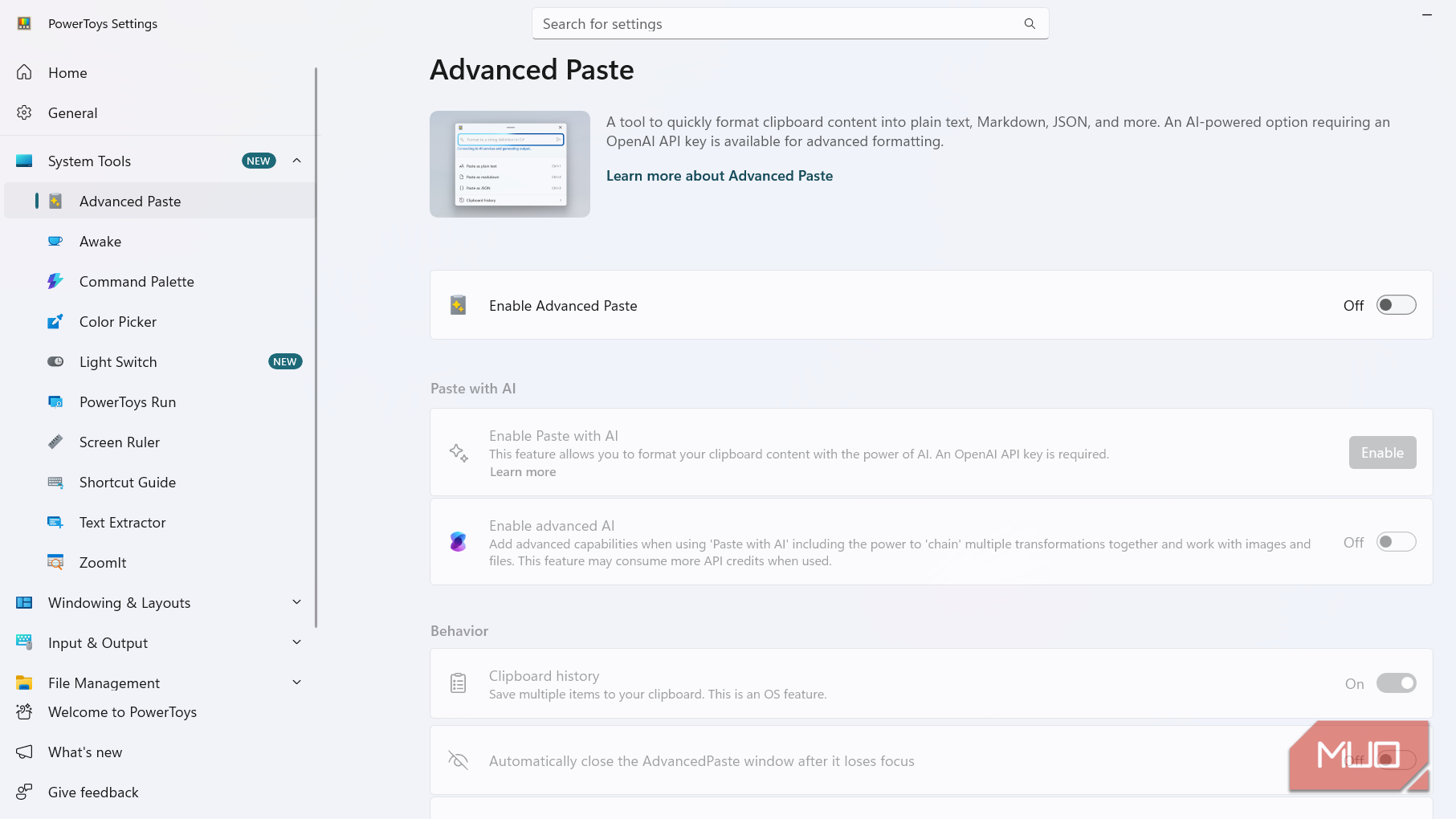Screen dimensions: 1456x819
Task: Click the Home icon in sidebar
Action: 24,72
